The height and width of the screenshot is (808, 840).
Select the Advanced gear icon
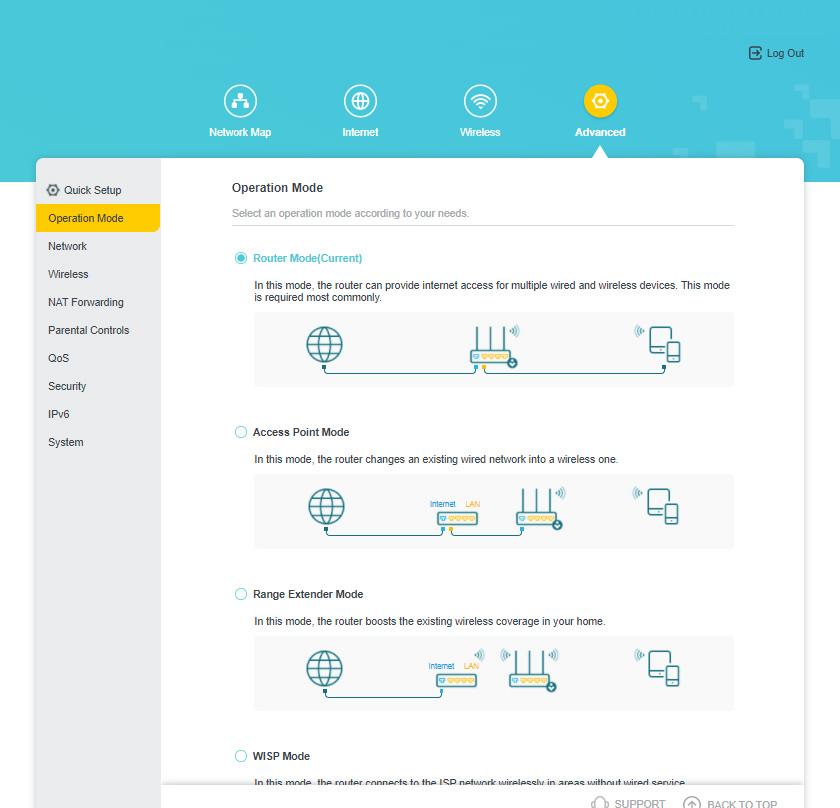tap(600, 101)
